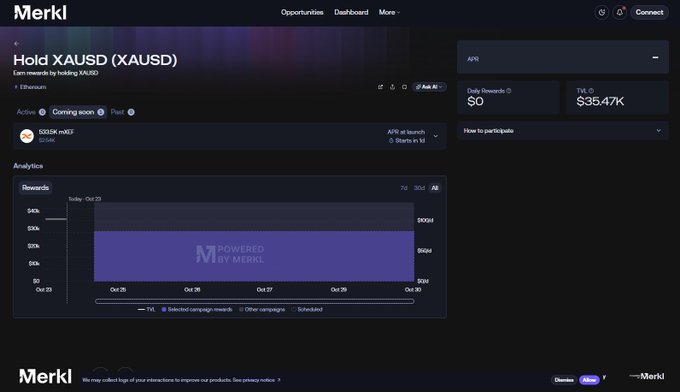Open the notifications bell
680x392 pixels.
tap(620, 13)
